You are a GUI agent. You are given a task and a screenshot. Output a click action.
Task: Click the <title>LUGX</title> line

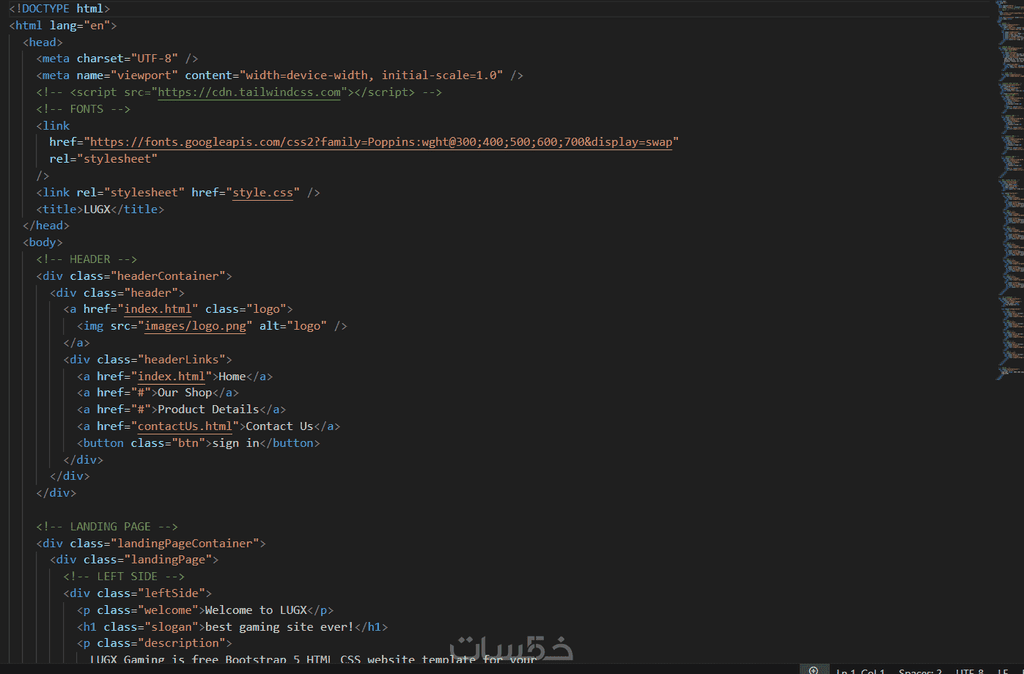click(100, 209)
